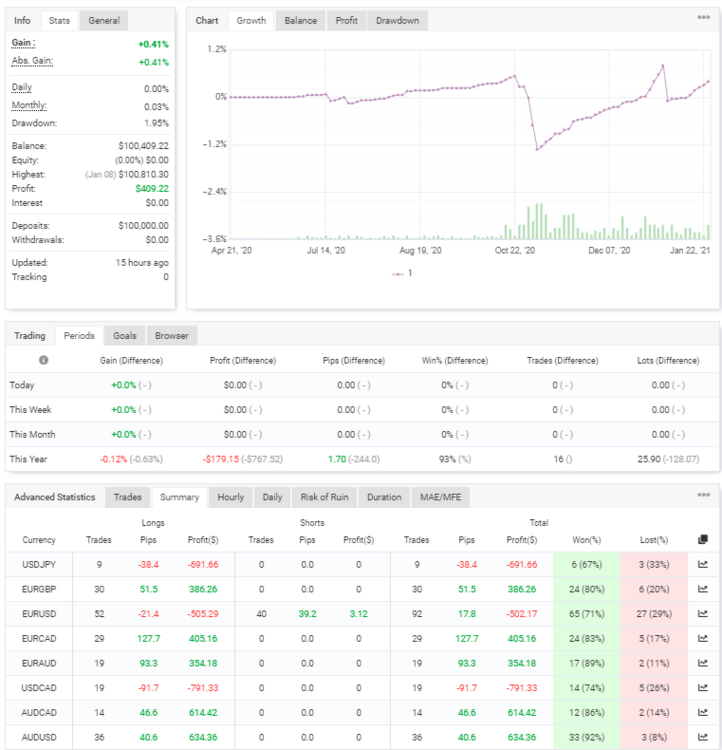Open the Browser tab
722x750 pixels.
[171, 336]
